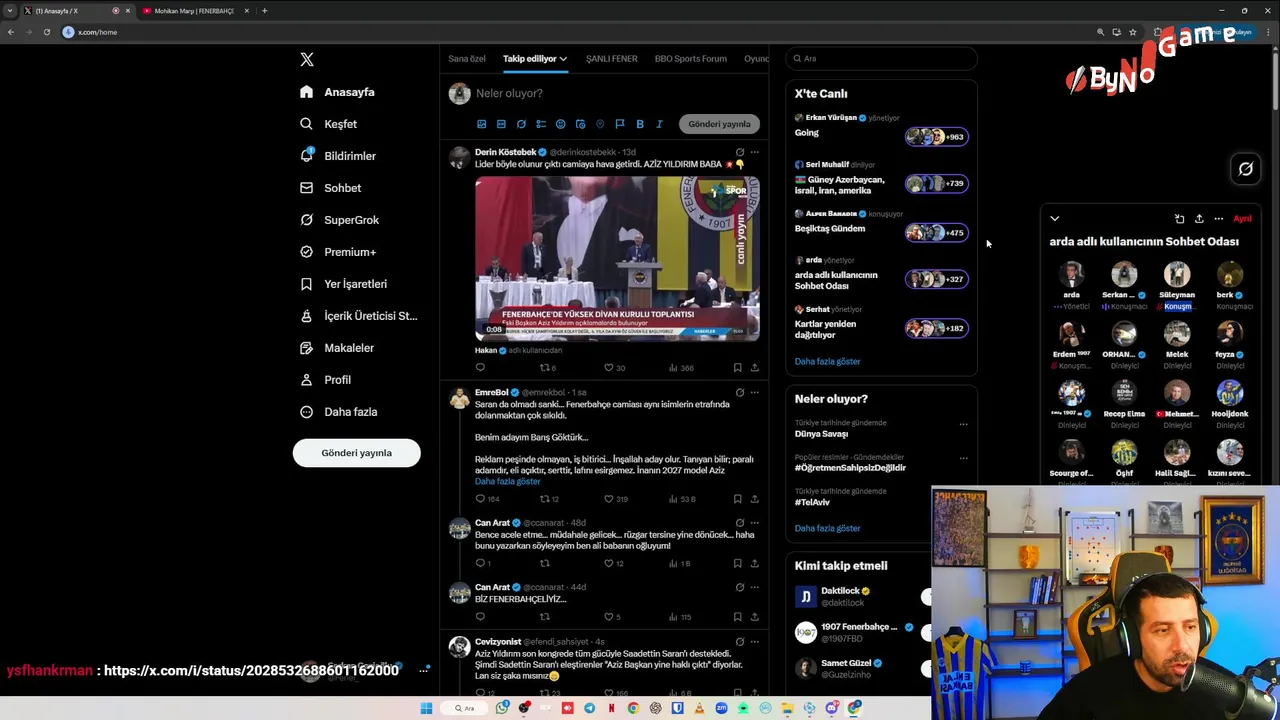
Task: Collapse the Sohbet Odası space panel
Action: click(1054, 219)
